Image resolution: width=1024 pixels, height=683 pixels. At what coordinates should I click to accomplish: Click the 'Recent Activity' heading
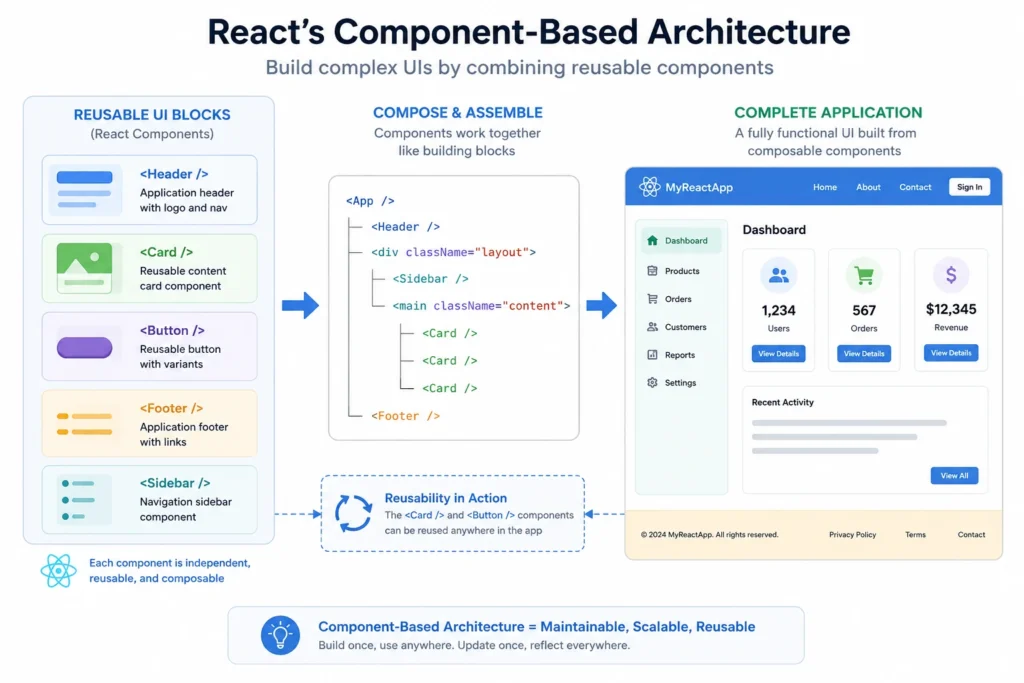[782, 402]
